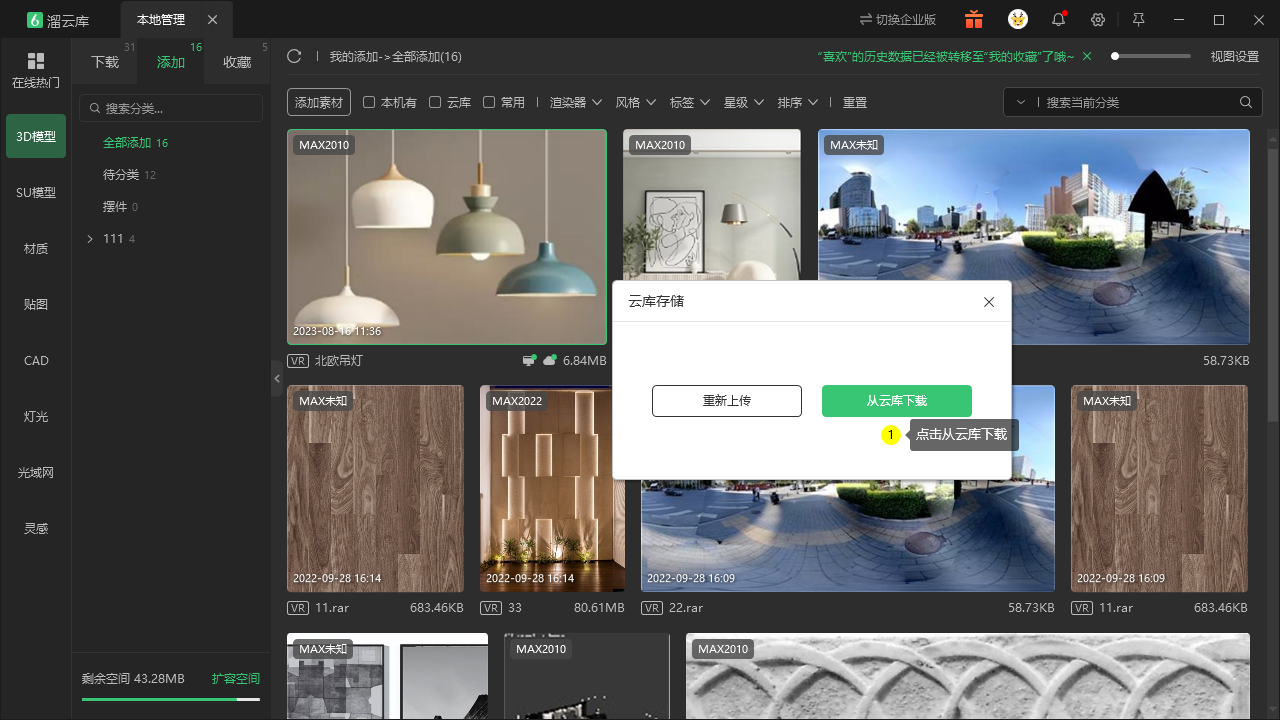The height and width of the screenshot is (720, 1280).
Task: Click the 从云库下载 button
Action: 897,401
